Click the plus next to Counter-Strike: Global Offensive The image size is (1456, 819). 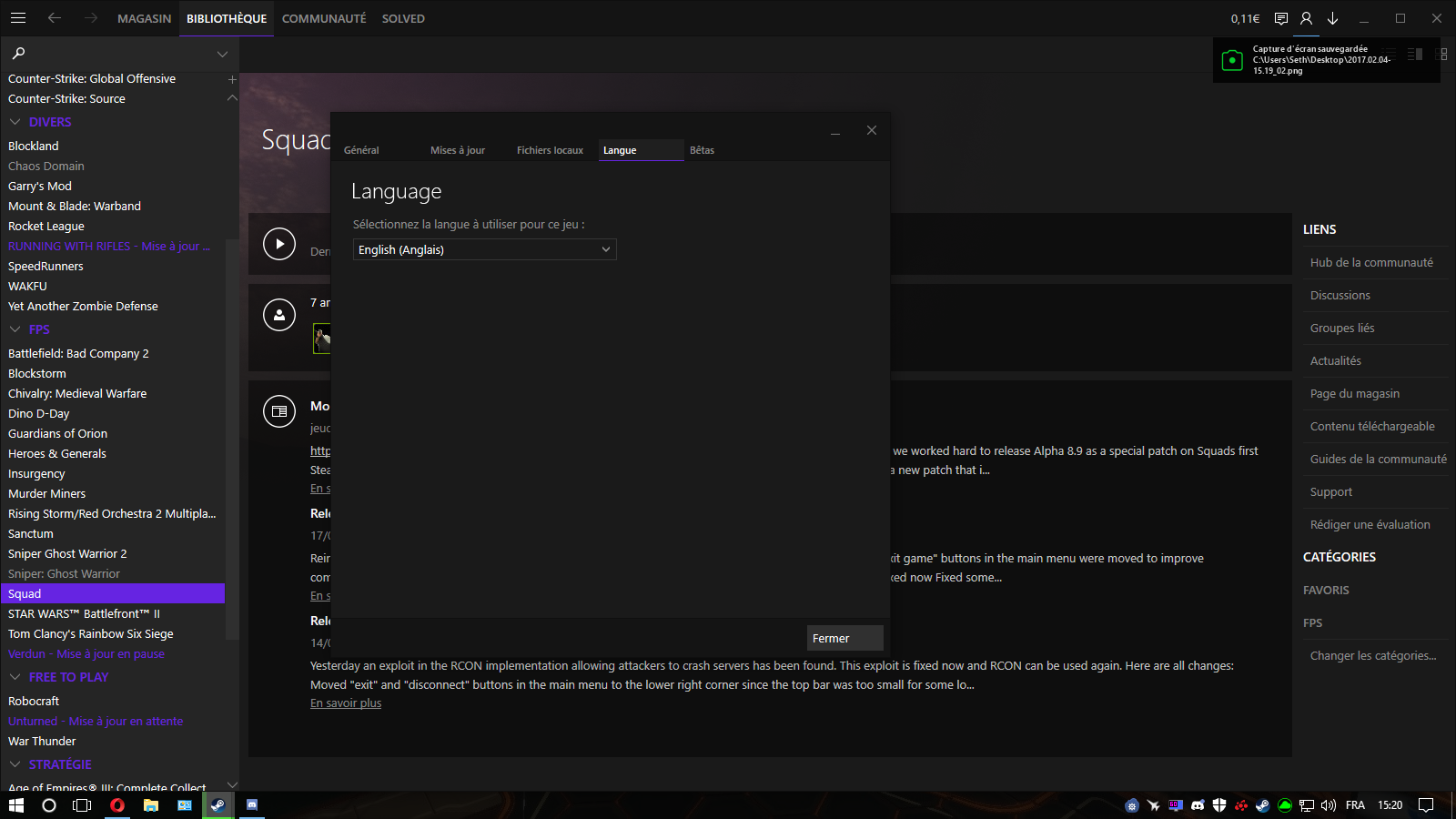[232, 79]
